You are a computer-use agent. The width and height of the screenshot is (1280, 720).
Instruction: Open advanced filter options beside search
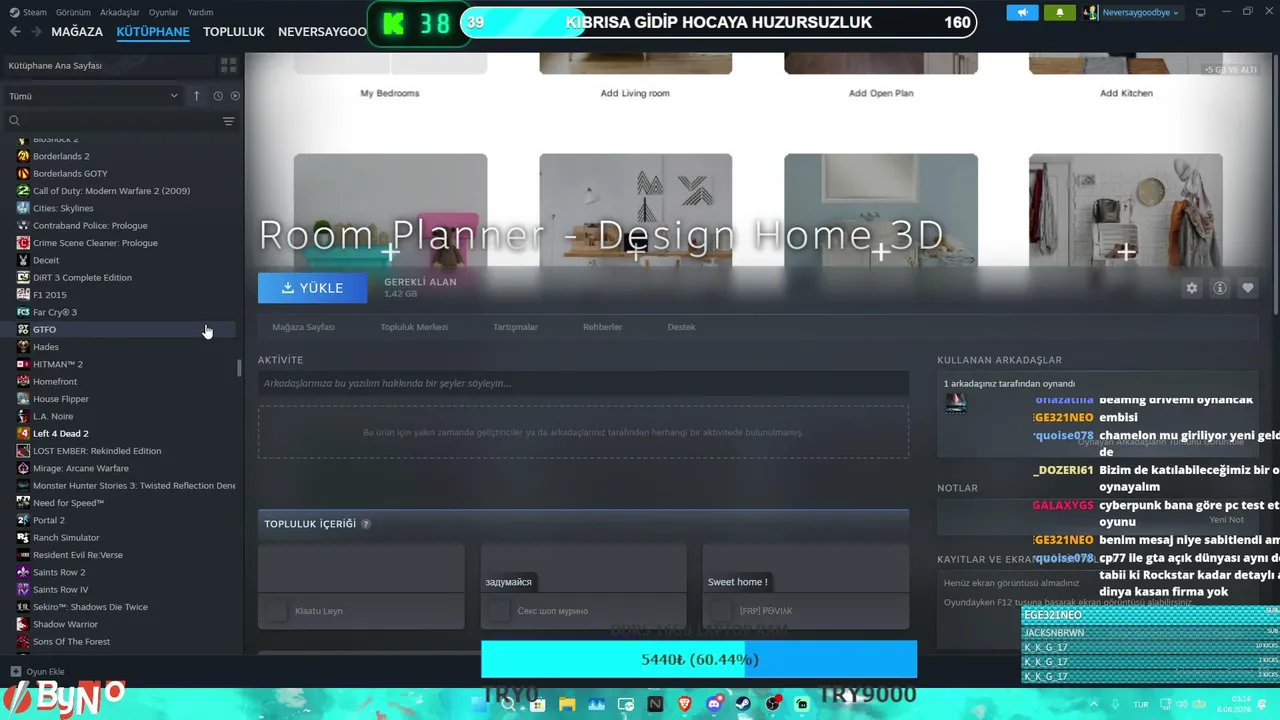click(228, 121)
